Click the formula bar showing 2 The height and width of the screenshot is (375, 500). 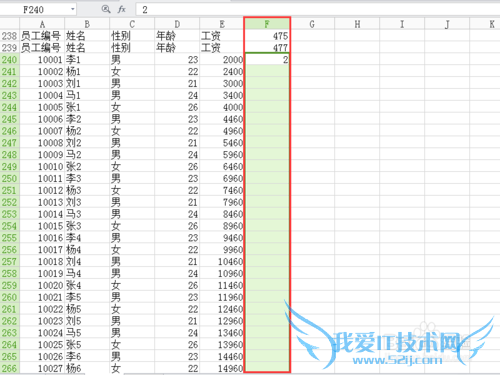tap(318, 9)
